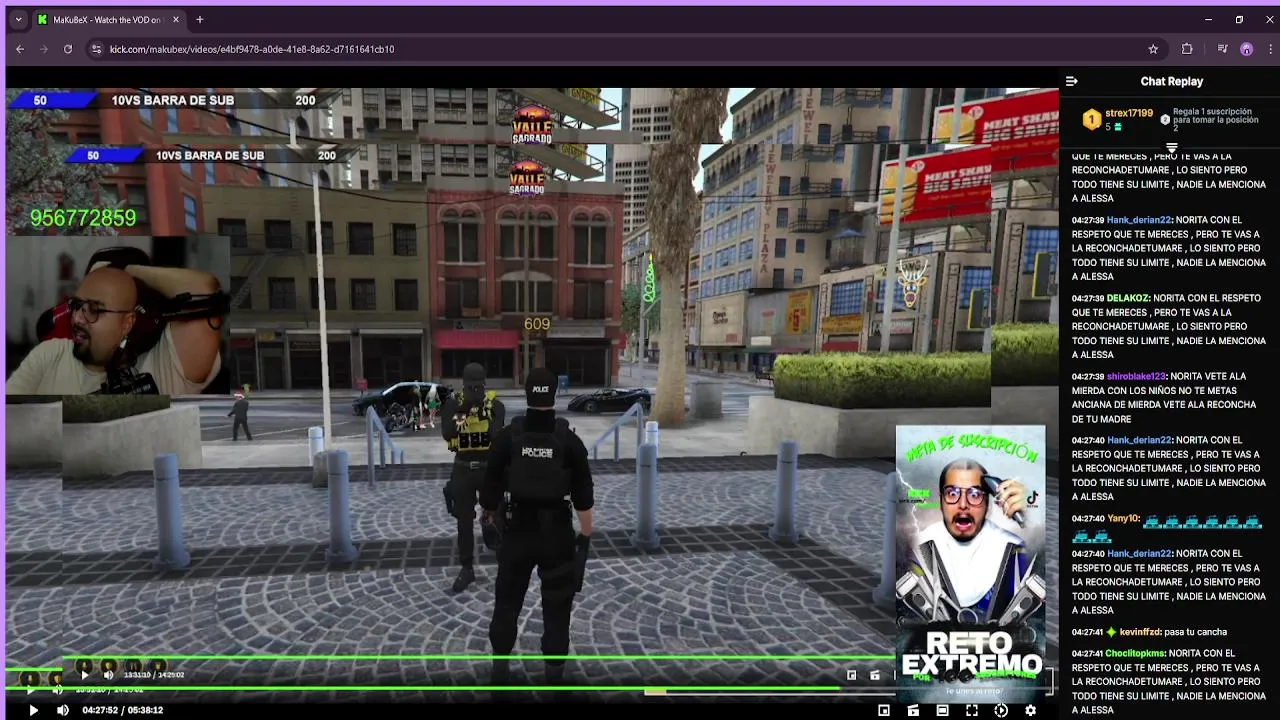Open a new browser tab
Viewport: 1280px width, 720px height.
200,19
